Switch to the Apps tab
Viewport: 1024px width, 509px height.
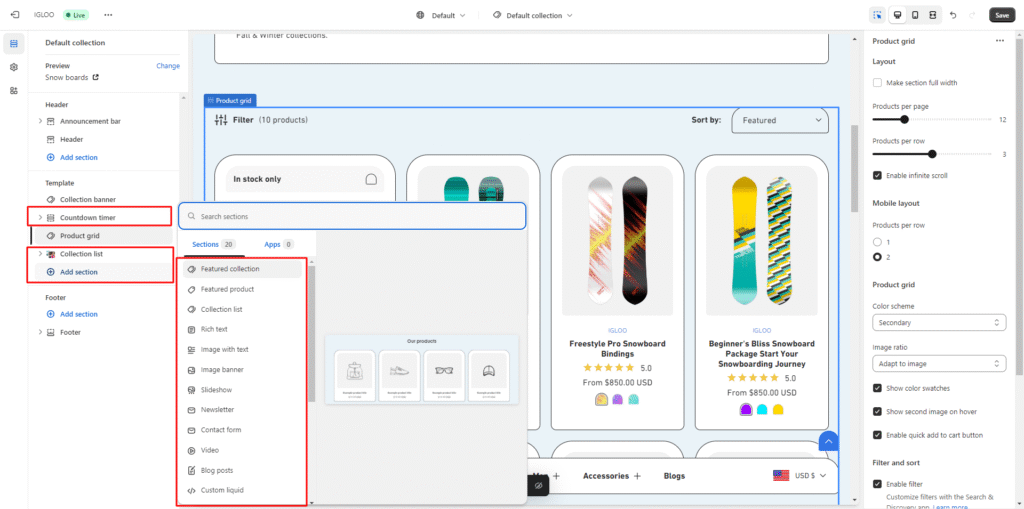(272, 244)
